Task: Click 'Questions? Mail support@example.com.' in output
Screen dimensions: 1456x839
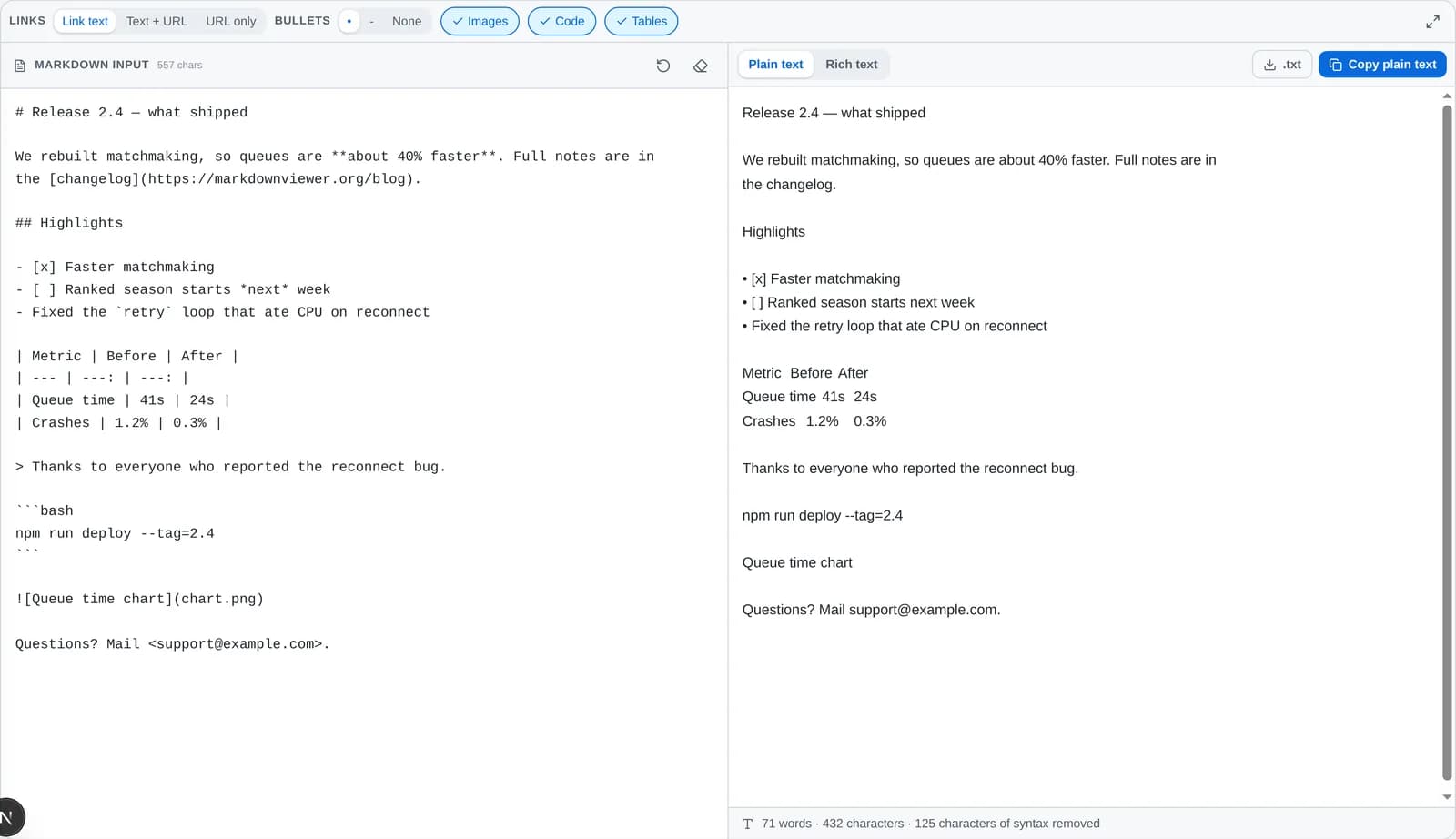Action: (x=871, y=610)
